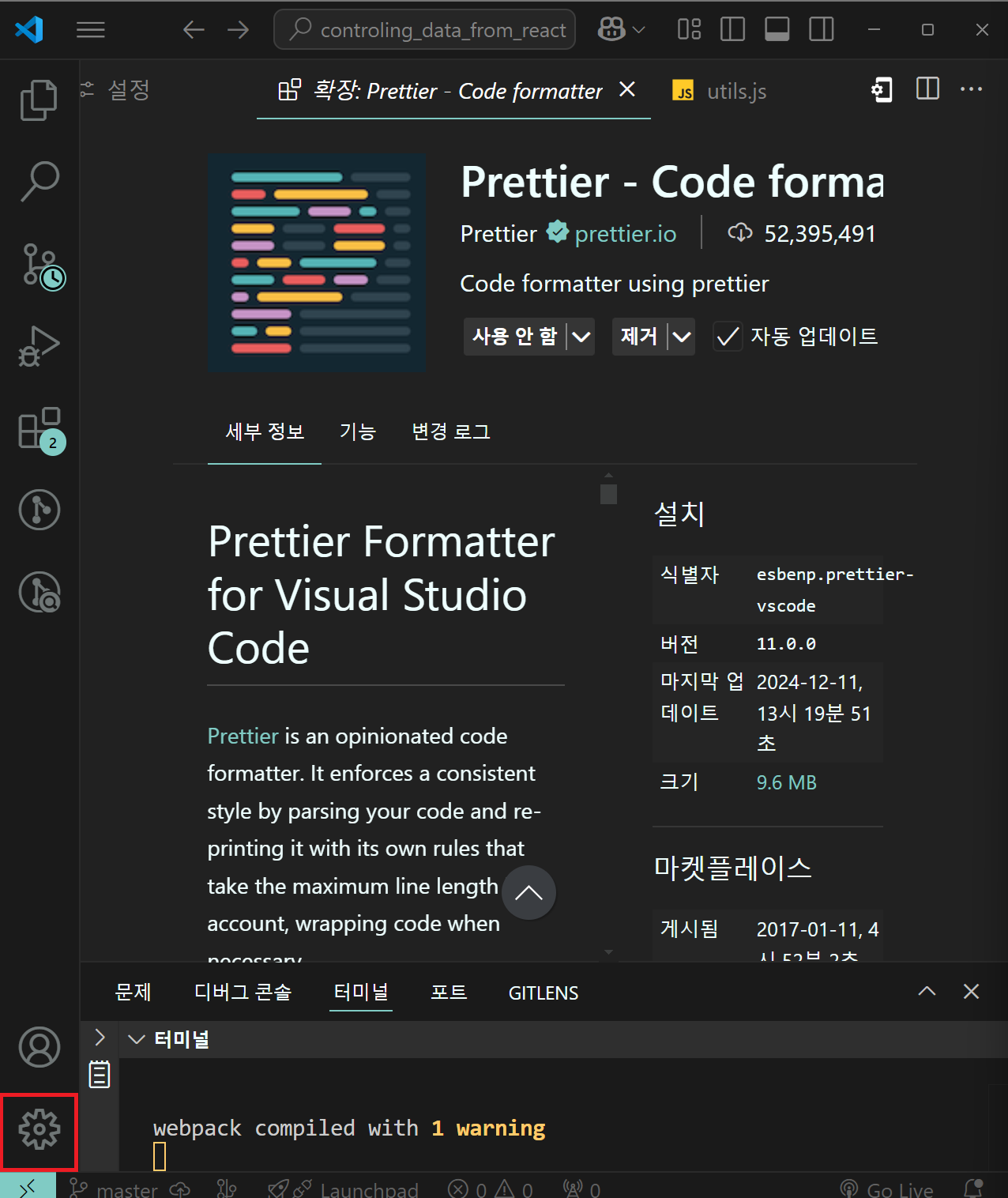Expand the terminal side arrow chevron
The width and height of the screenshot is (1008, 1198).
[x=100, y=1037]
